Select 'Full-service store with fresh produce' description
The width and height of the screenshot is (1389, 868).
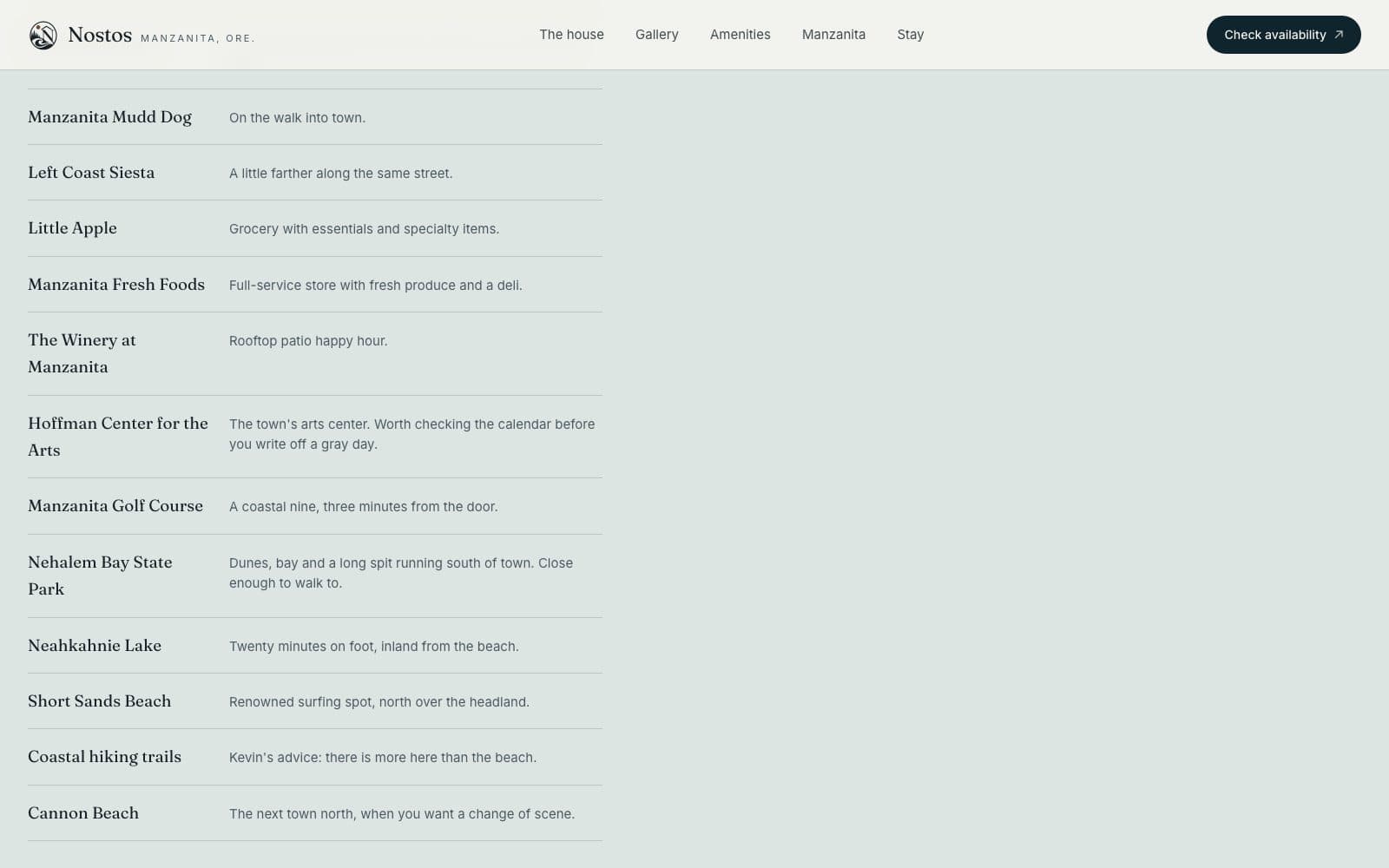(375, 286)
